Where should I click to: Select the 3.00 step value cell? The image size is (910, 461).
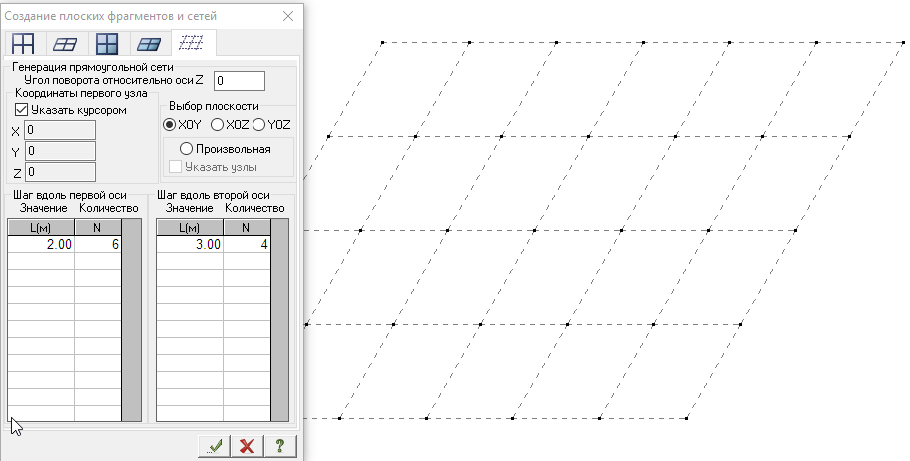pyautogui.click(x=190, y=244)
